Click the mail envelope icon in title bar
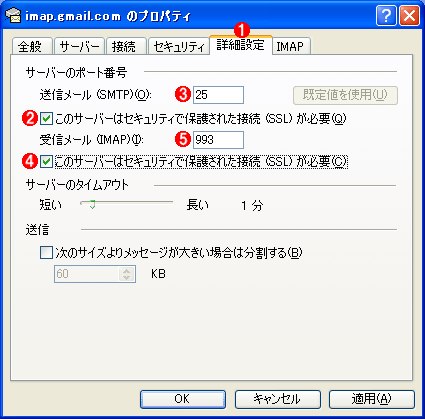This screenshot has width=425, height=419. [13, 15]
